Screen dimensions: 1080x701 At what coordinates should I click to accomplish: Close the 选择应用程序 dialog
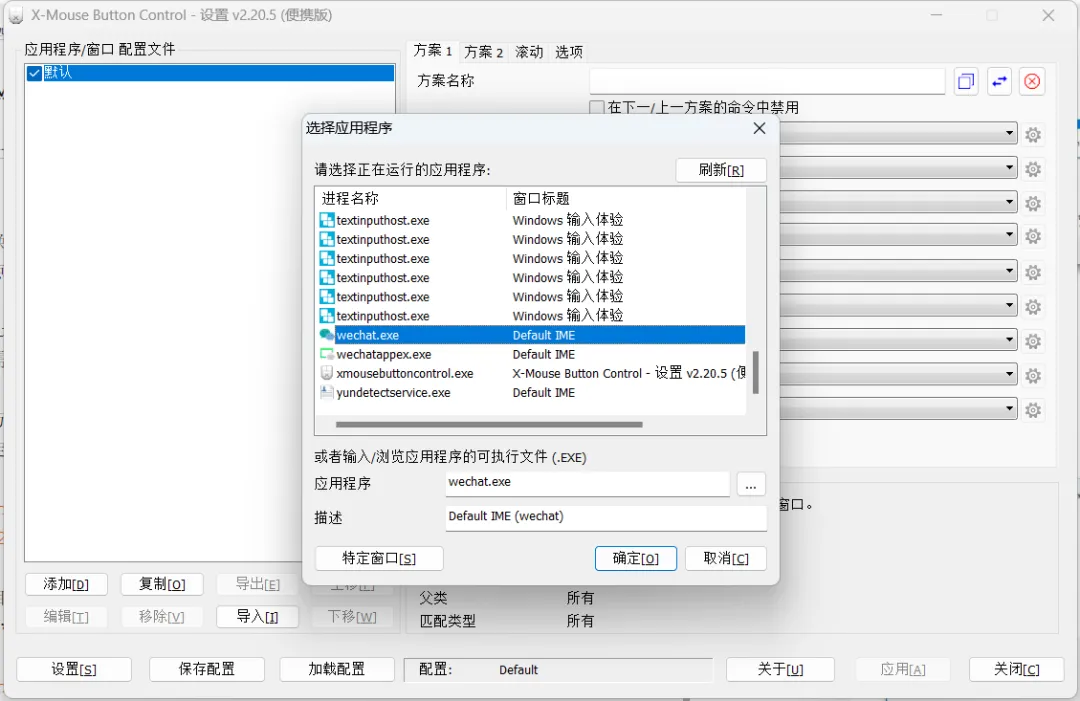(759, 128)
